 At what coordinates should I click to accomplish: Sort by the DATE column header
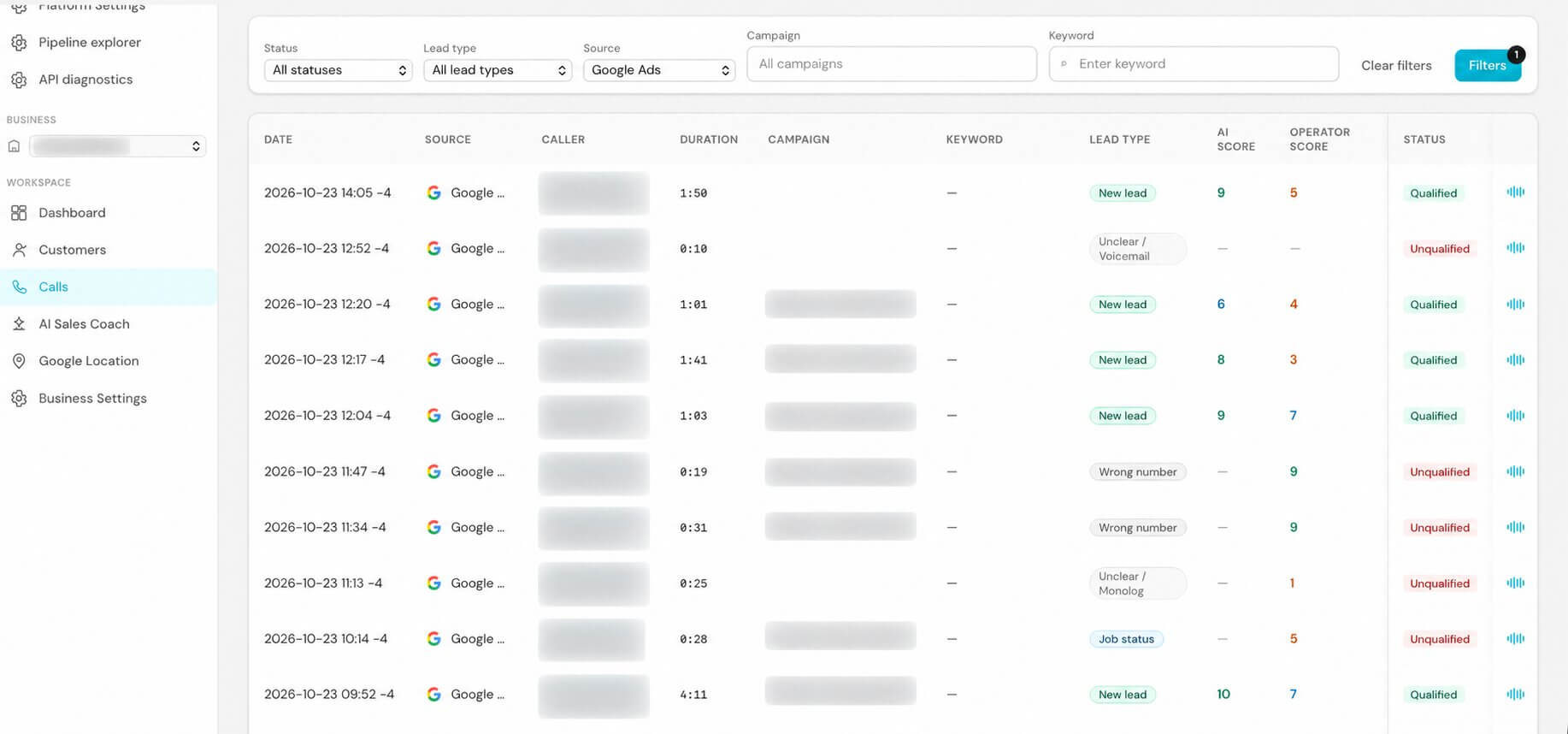point(278,139)
